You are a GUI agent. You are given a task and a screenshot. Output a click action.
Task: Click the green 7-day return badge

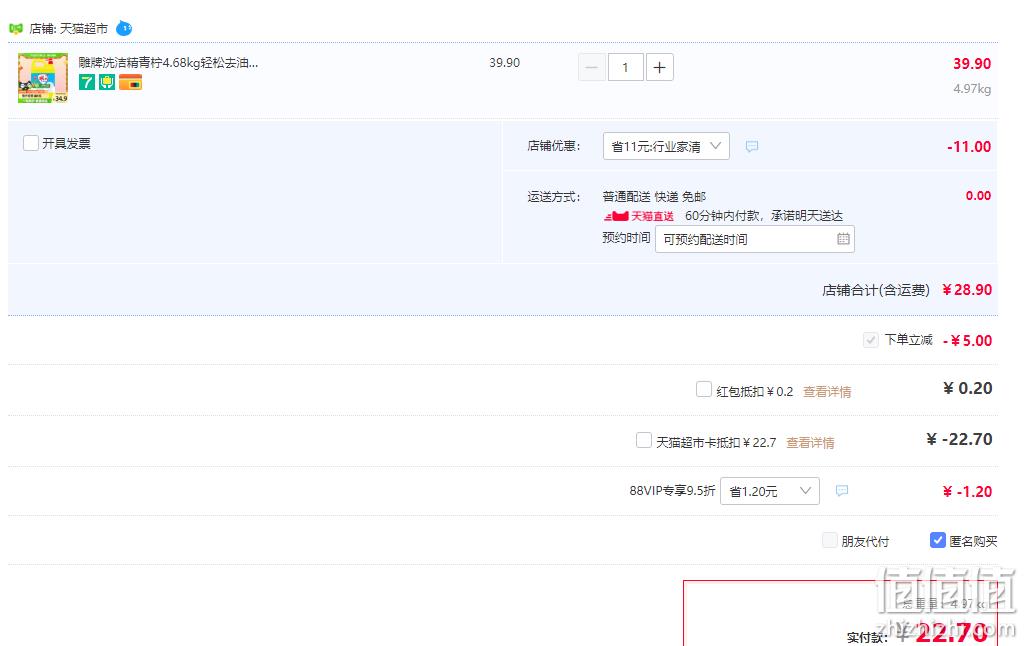click(87, 82)
